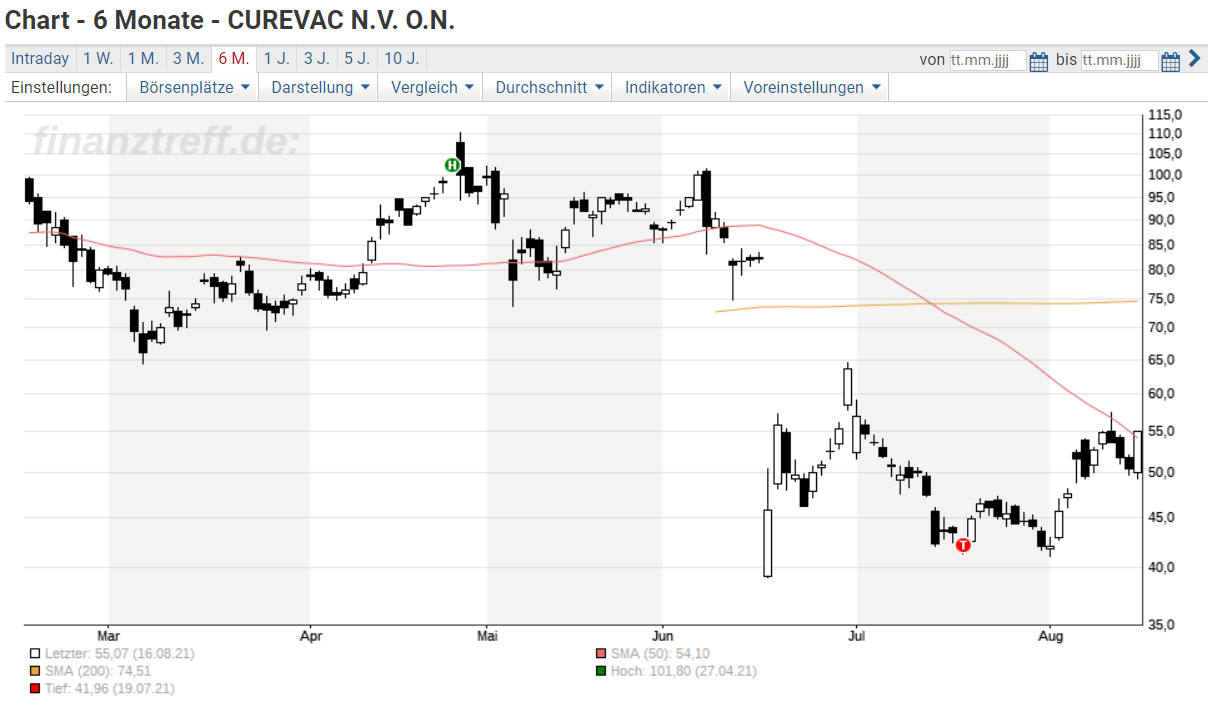Select the 6 M. chart period

pyautogui.click(x=233, y=59)
